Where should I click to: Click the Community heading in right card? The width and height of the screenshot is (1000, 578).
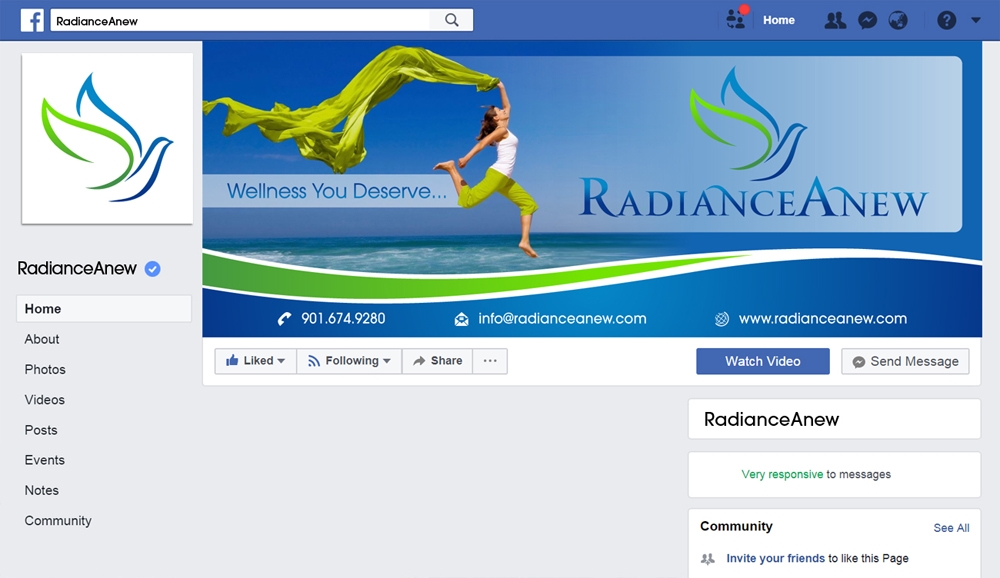point(736,526)
